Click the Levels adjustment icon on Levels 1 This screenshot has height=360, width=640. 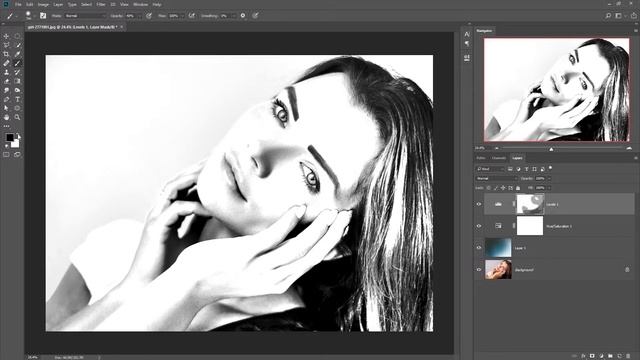tap(498, 204)
